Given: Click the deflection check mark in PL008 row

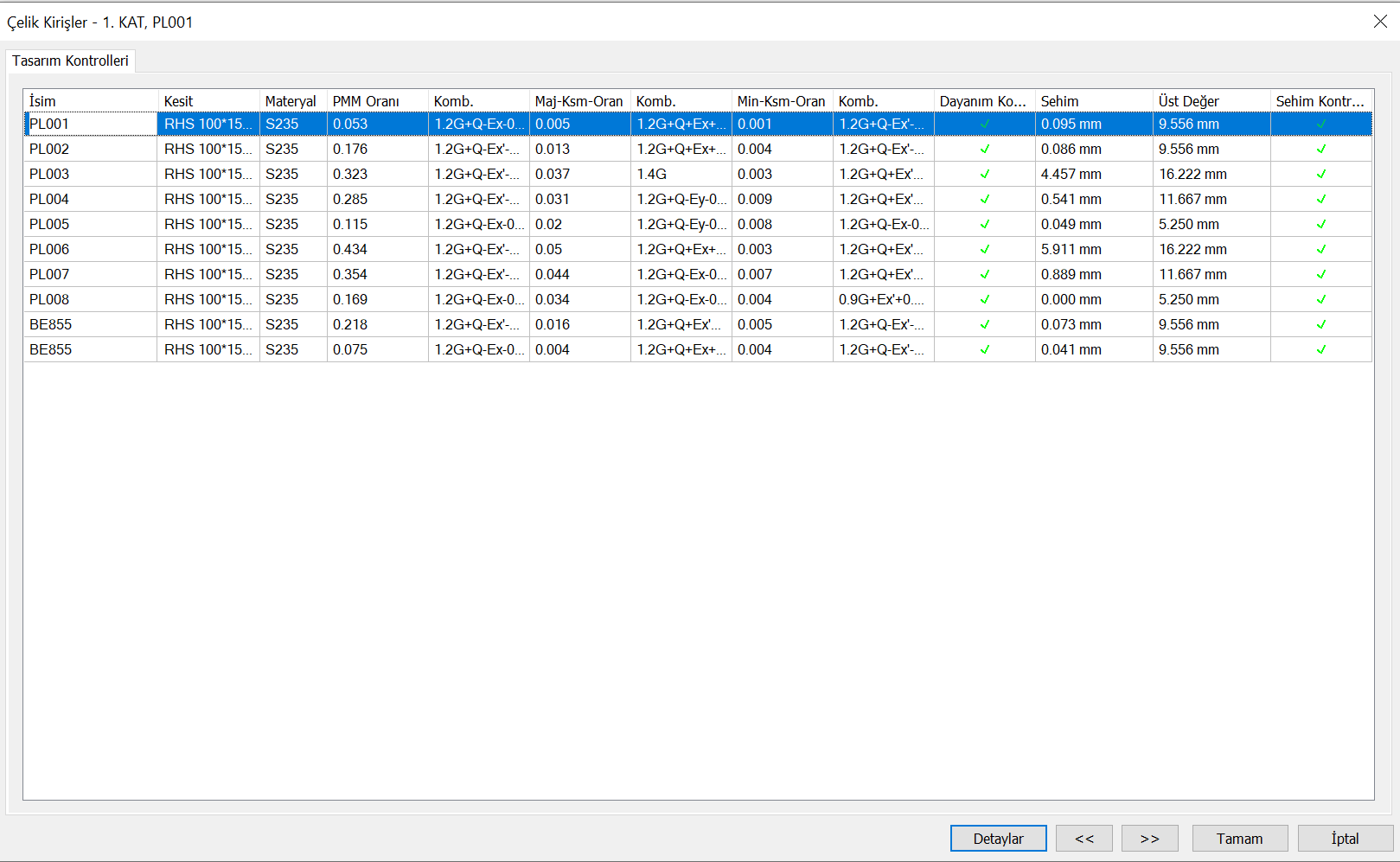Looking at the screenshot, I should pyautogui.click(x=1320, y=300).
